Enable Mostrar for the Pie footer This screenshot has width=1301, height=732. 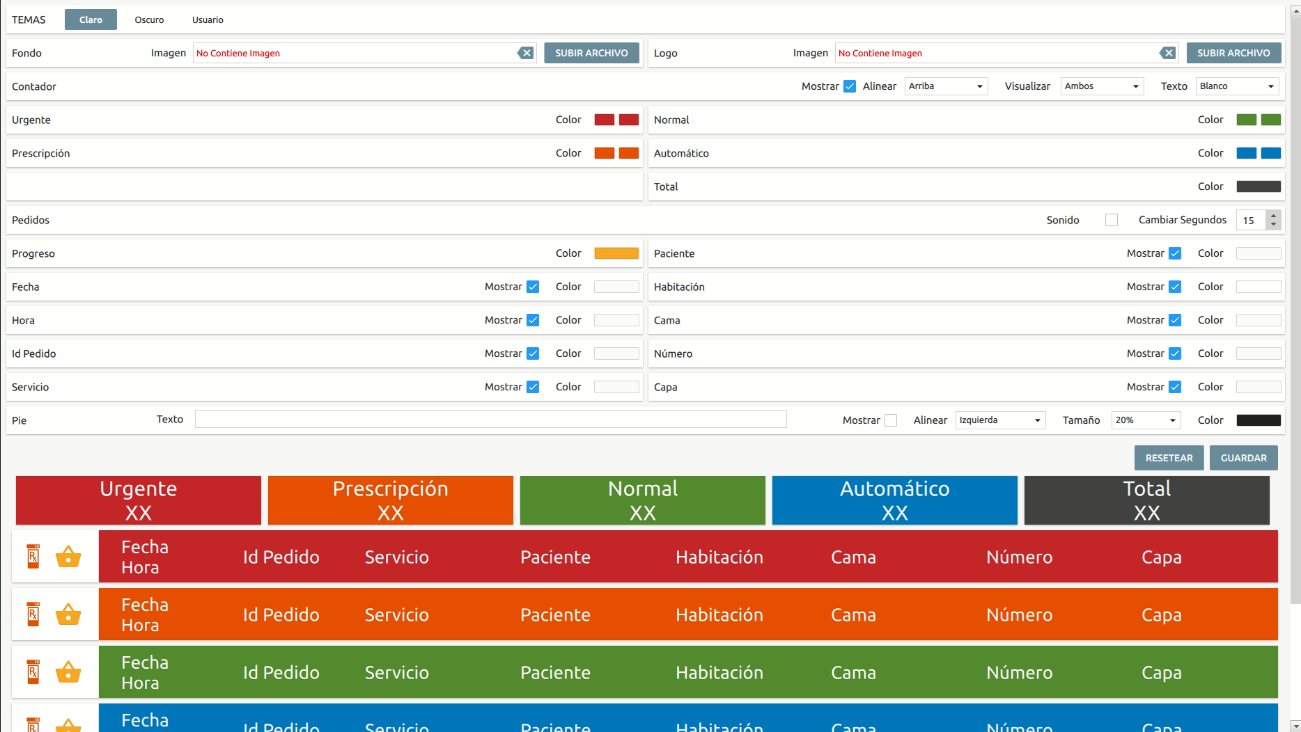[x=892, y=420]
